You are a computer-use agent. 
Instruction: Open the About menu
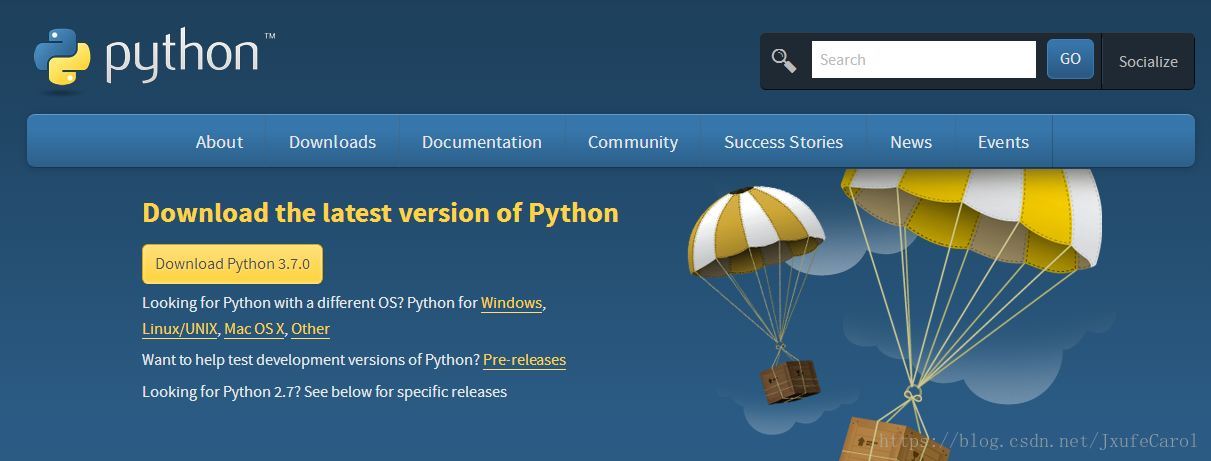(219, 142)
